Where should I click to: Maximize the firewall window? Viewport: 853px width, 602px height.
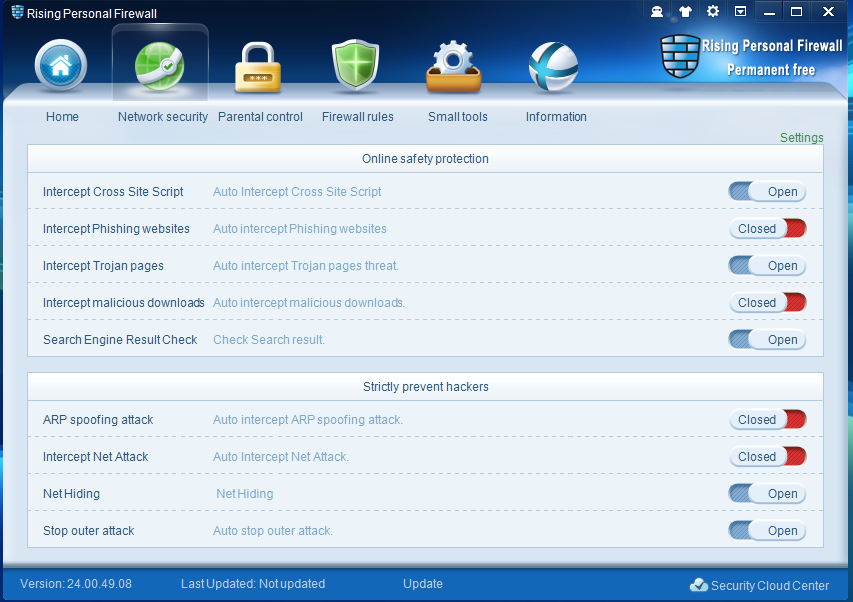click(x=796, y=11)
